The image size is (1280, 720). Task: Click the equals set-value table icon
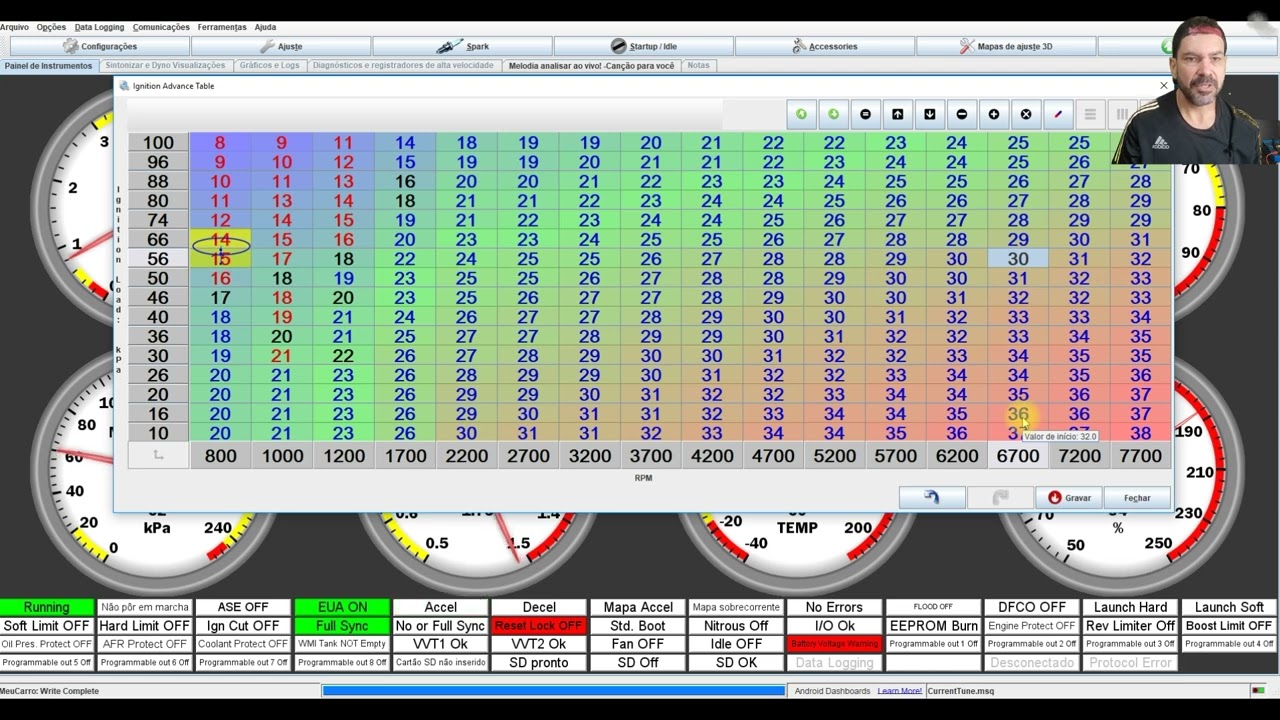865,114
